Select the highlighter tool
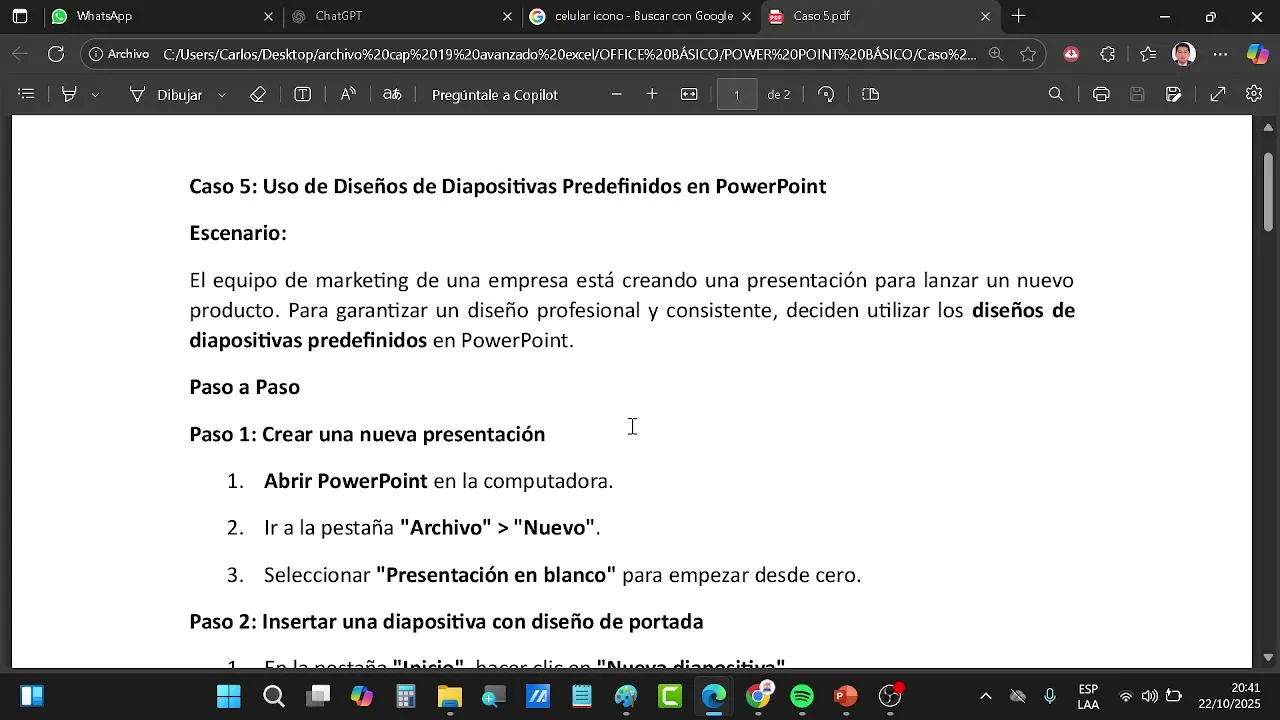Viewport: 1280px width, 720px height. pyautogui.click(x=69, y=94)
